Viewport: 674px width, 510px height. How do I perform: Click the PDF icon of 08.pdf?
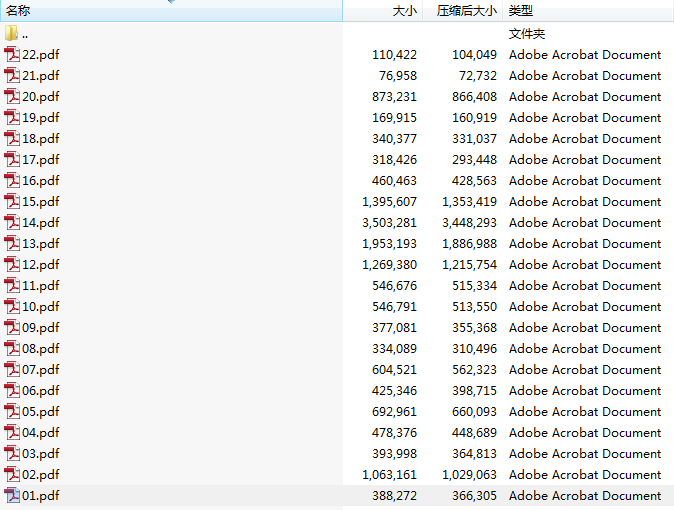[x=12, y=348]
